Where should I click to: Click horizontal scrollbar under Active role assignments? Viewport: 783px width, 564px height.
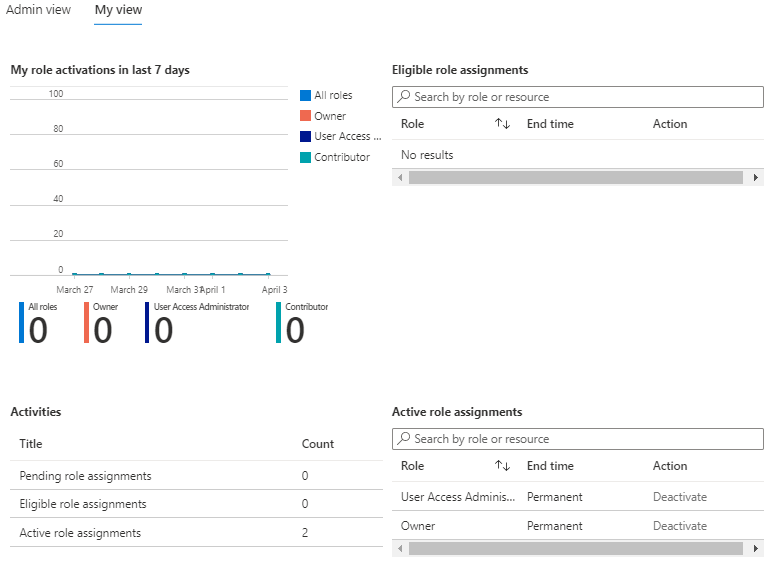(578, 548)
